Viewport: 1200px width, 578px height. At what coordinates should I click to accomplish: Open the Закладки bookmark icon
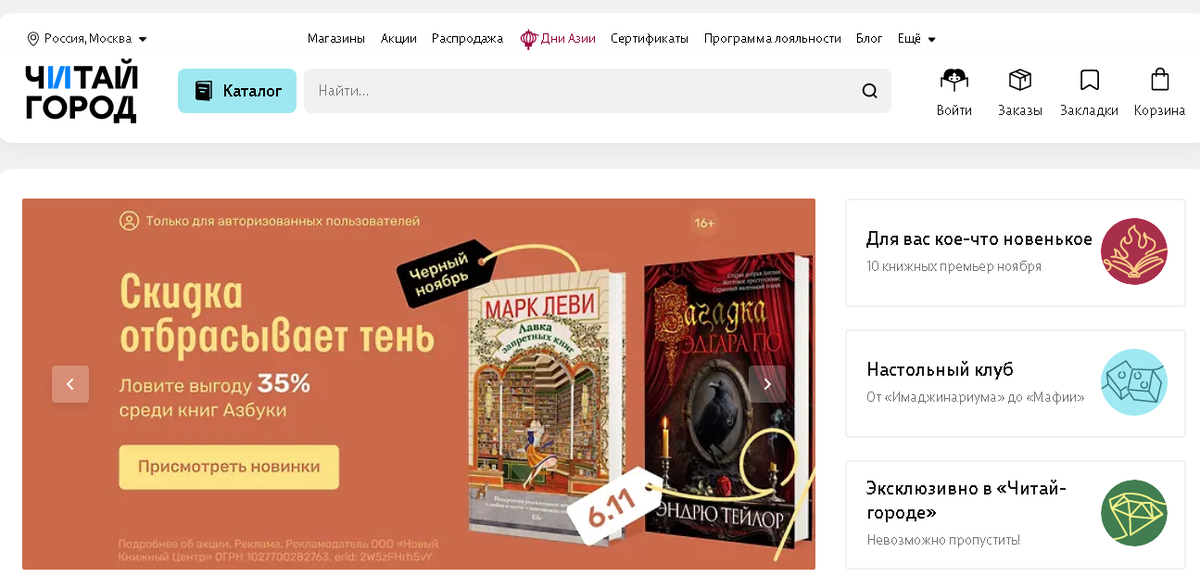1089,80
